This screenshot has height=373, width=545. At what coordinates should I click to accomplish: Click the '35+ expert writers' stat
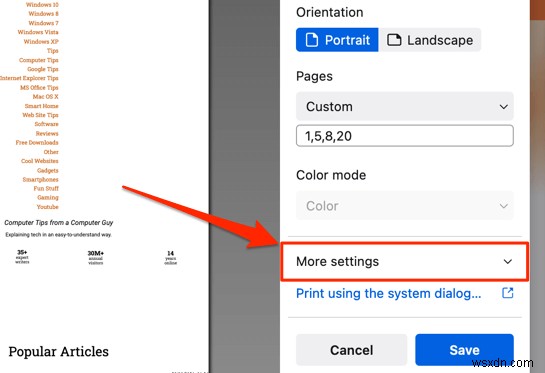22,257
